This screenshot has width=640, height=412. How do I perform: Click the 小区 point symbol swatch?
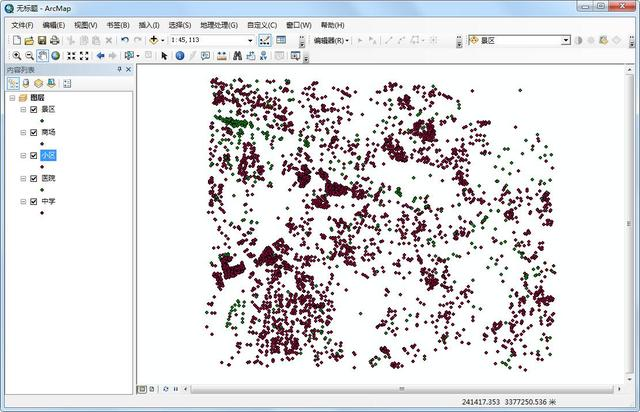42,167
